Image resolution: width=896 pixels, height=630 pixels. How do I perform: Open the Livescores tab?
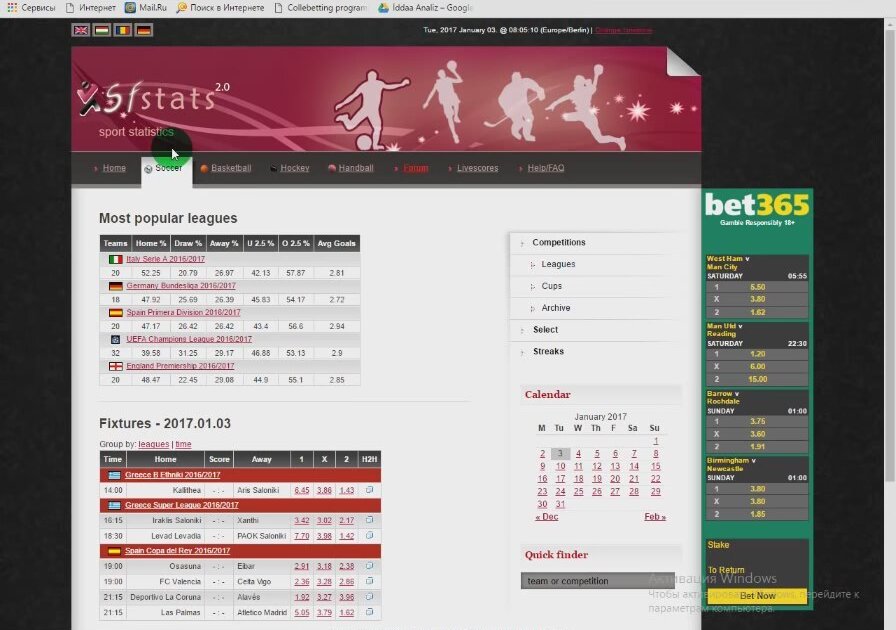tap(477, 168)
